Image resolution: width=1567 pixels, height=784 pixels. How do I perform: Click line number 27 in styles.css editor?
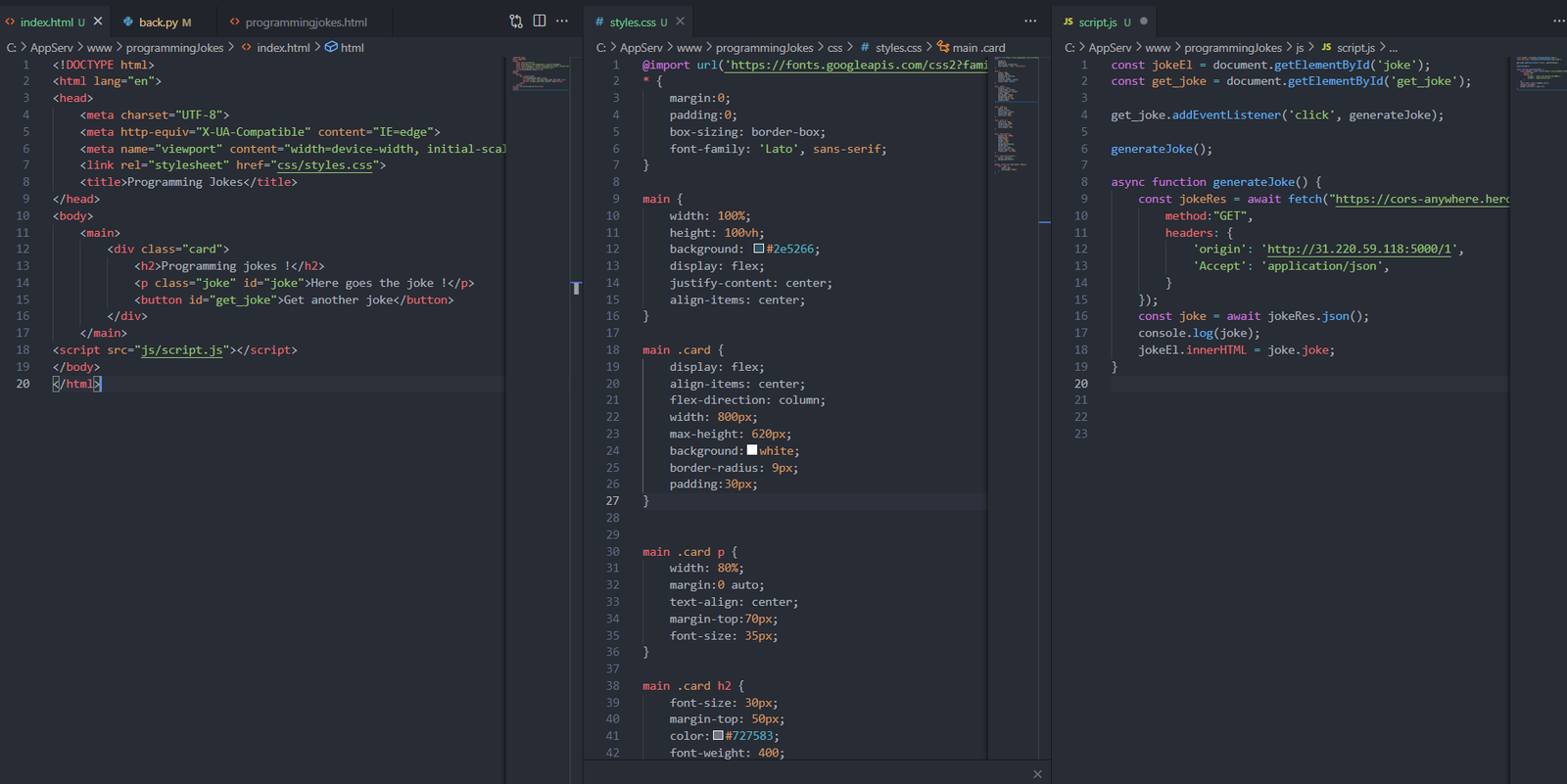(x=612, y=500)
